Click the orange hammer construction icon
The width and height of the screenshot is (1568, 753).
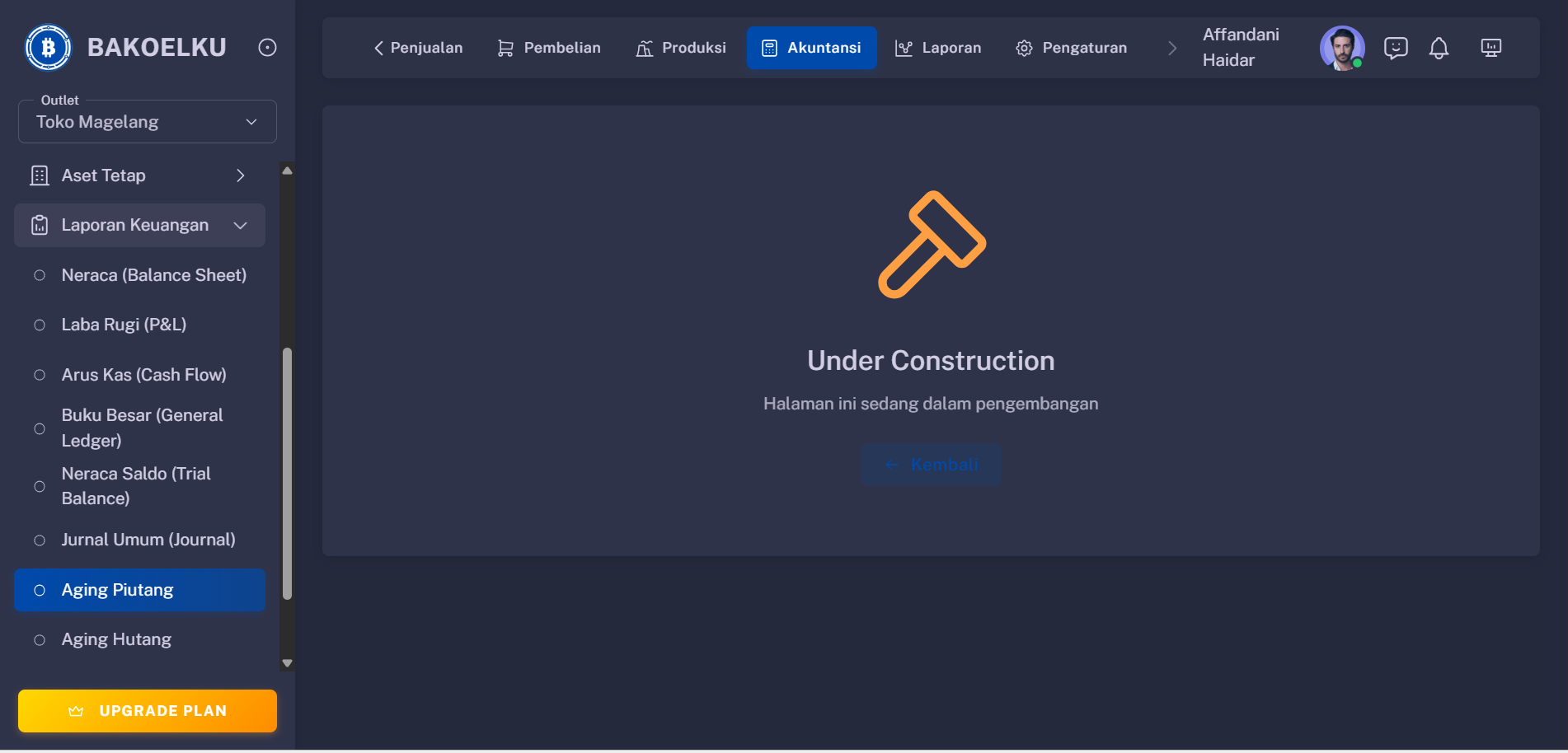[931, 245]
